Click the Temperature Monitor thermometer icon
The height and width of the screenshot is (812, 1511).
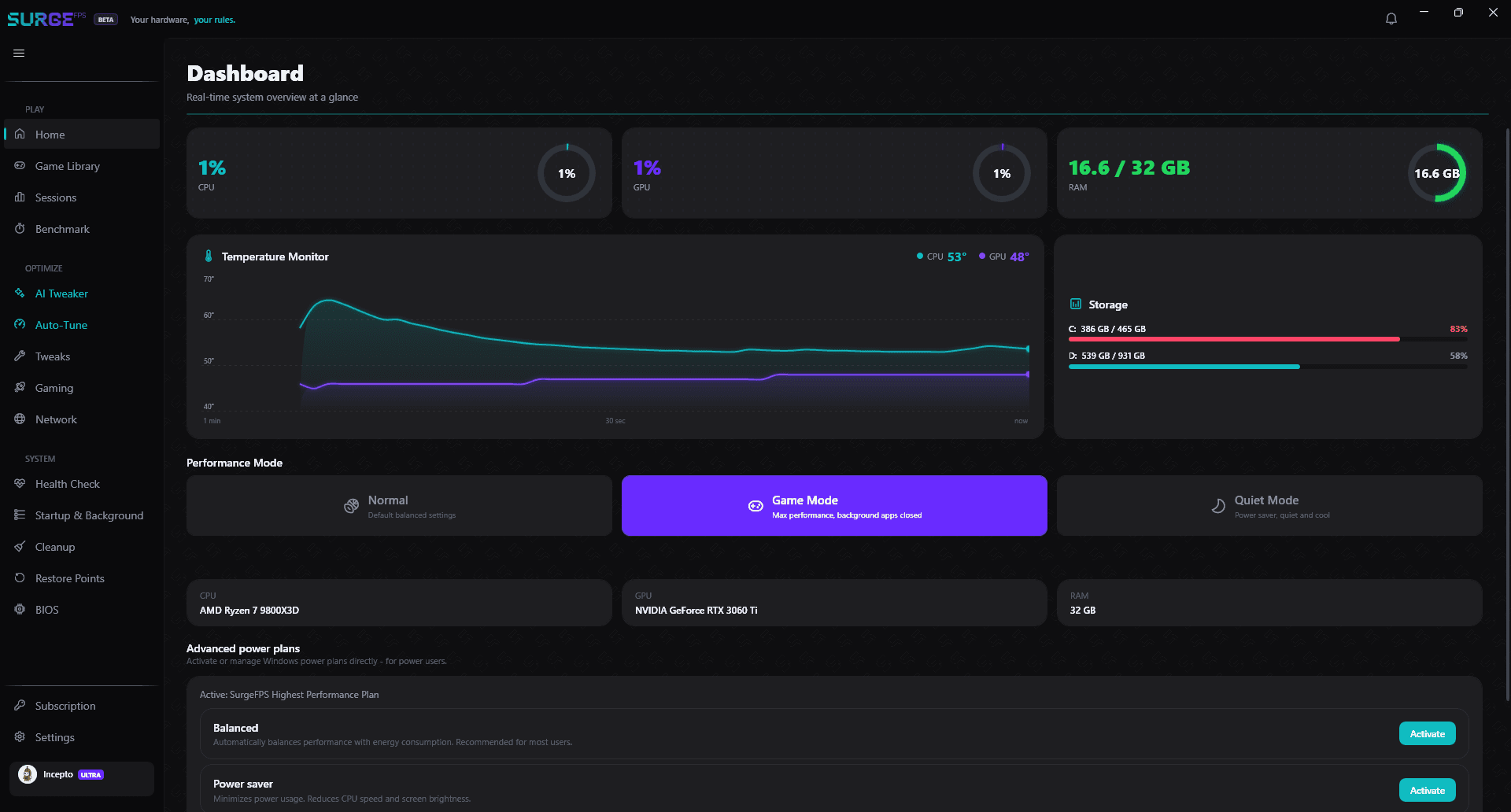(209, 256)
